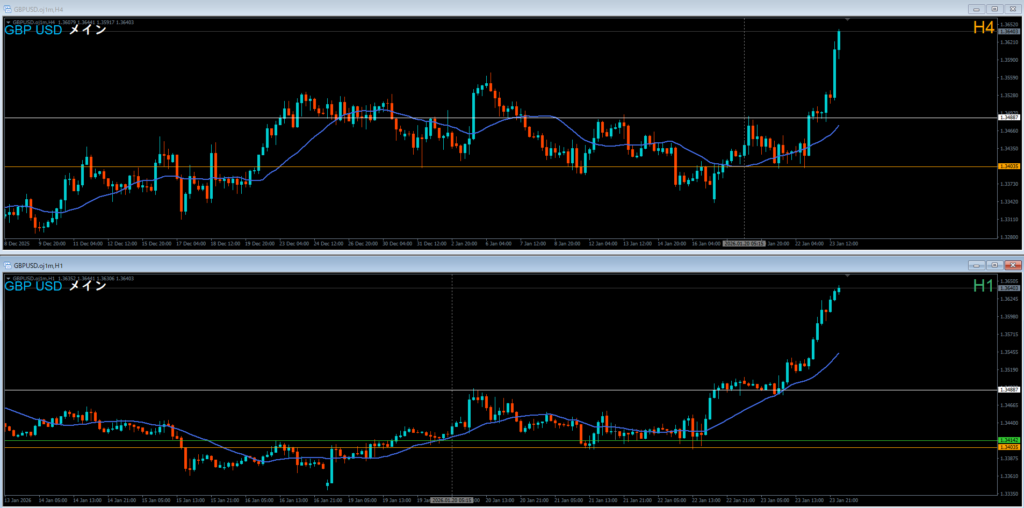Expand the small arrow beside the H1 chart symbol info
1024x508 pixels.
click(x=7, y=278)
